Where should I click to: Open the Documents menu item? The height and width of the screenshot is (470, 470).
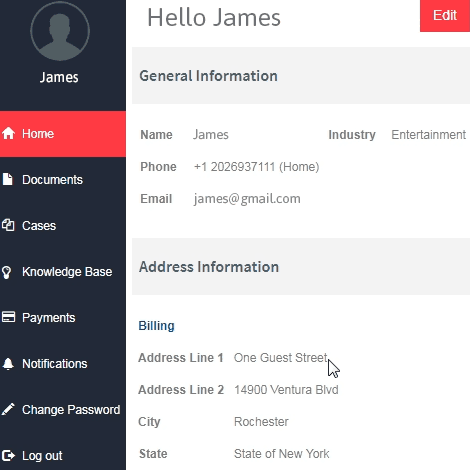pyautogui.click(x=63, y=180)
